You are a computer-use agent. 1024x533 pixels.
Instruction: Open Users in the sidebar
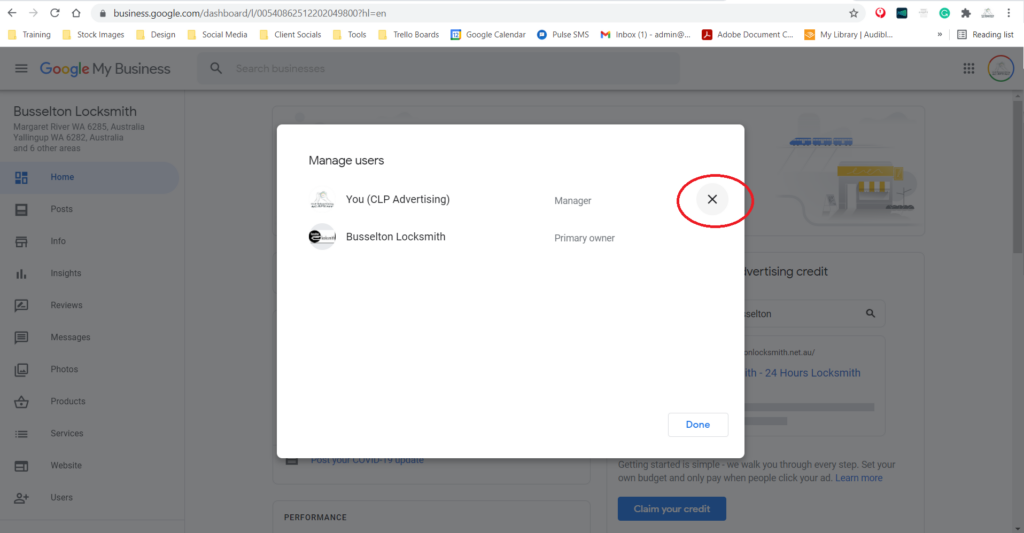89,497
